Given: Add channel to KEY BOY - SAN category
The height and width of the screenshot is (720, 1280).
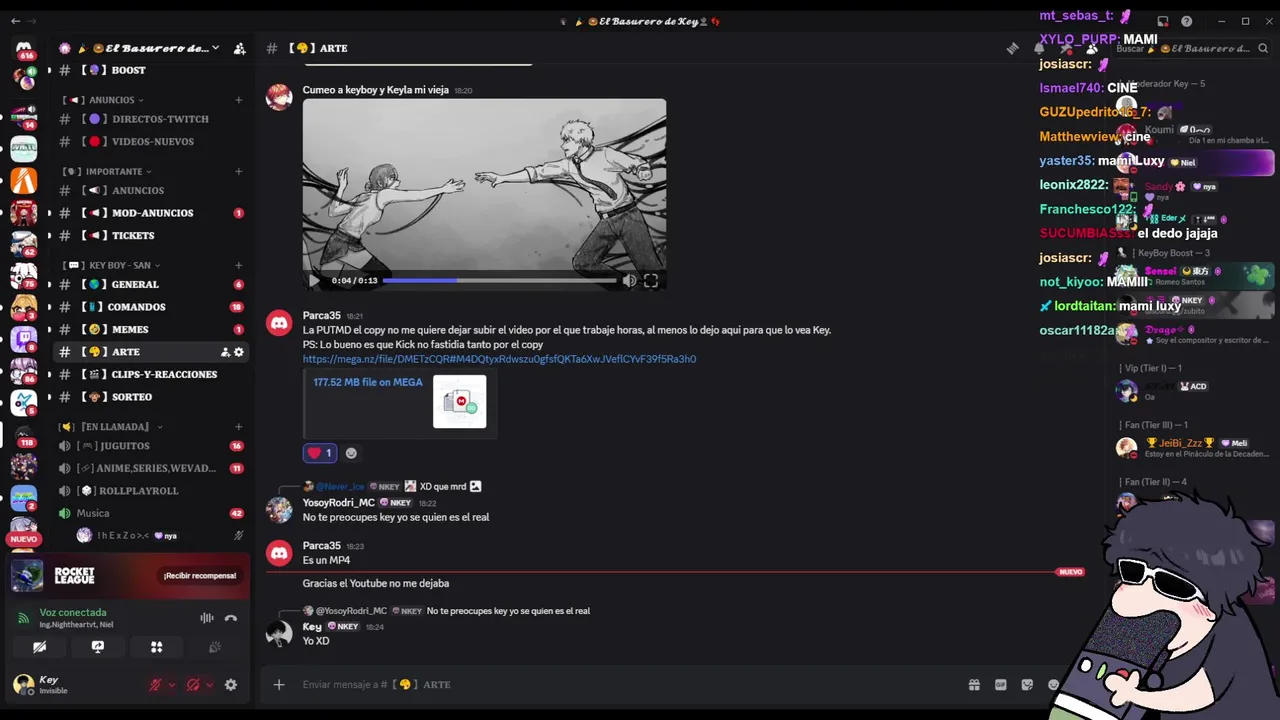Looking at the screenshot, I should point(238,265).
